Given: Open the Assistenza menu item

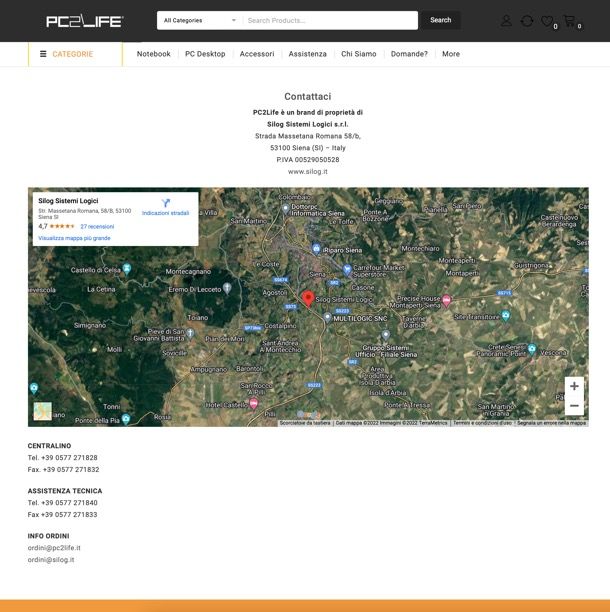Looking at the screenshot, I should point(308,54).
